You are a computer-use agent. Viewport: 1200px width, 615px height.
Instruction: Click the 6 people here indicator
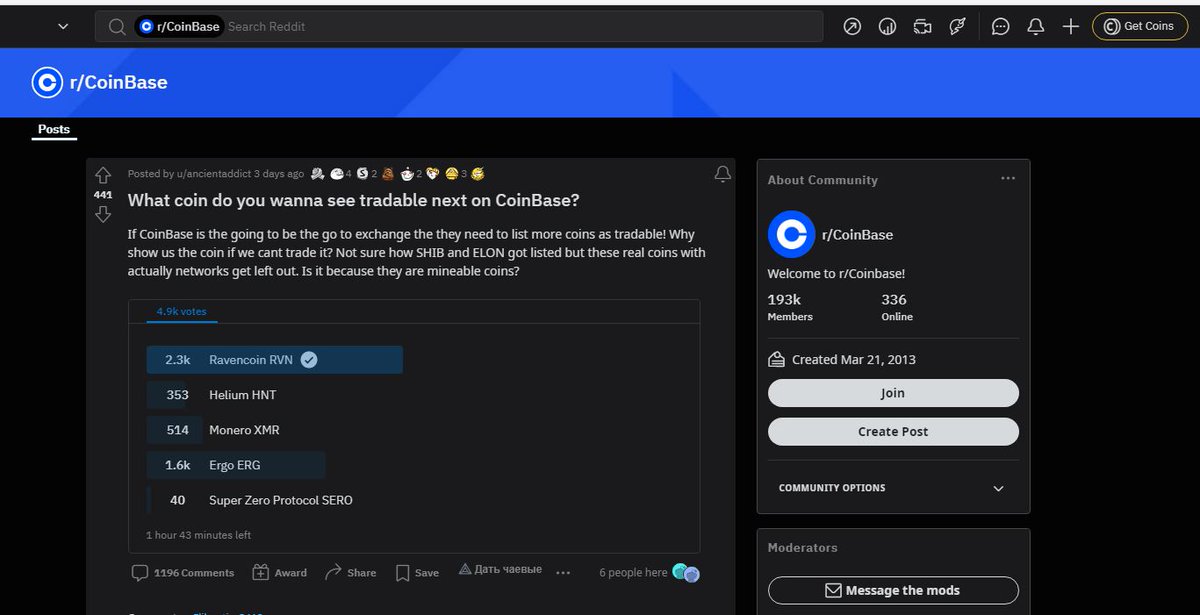633,573
